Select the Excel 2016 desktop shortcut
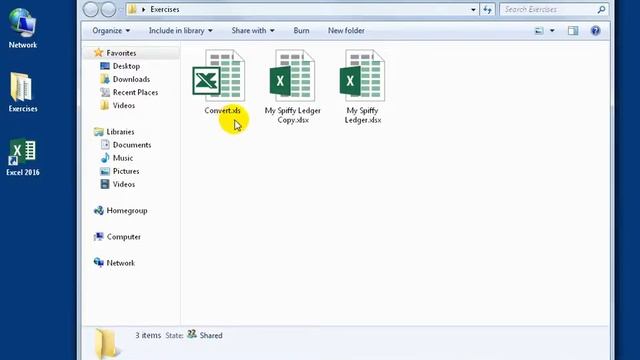The width and height of the screenshot is (640, 360). (x=23, y=157)
